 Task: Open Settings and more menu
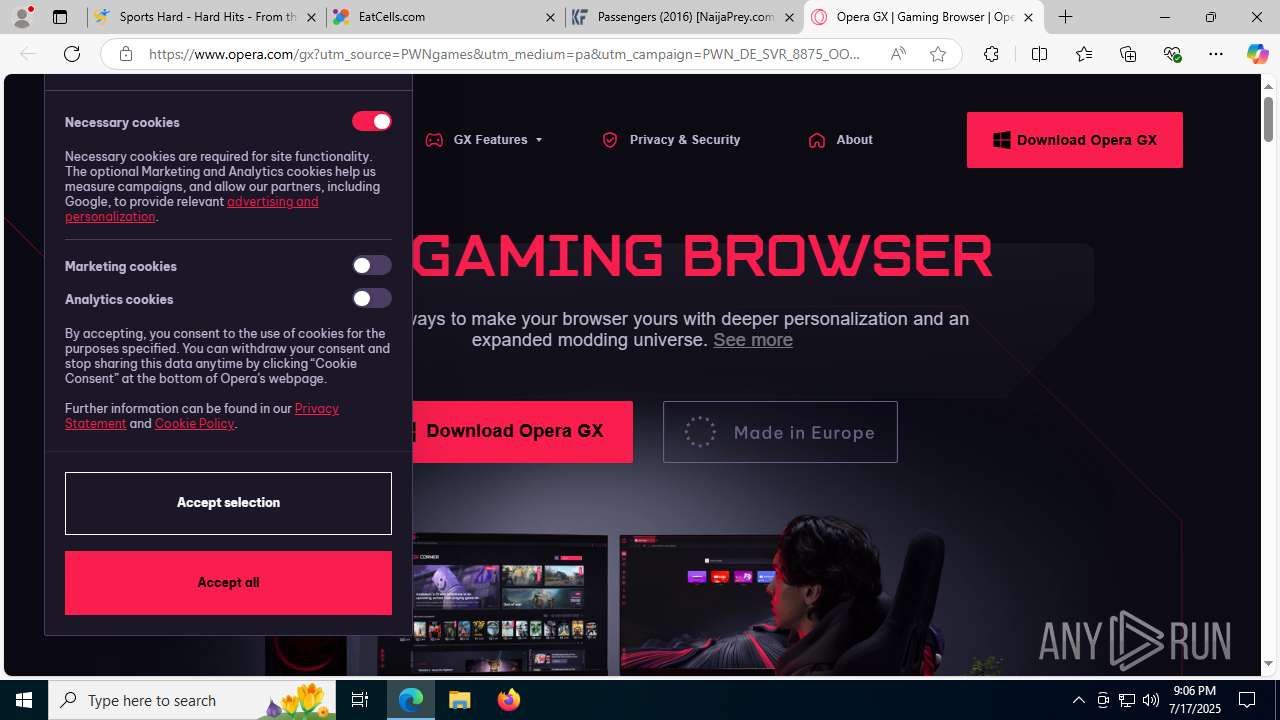click(1216, 54)
